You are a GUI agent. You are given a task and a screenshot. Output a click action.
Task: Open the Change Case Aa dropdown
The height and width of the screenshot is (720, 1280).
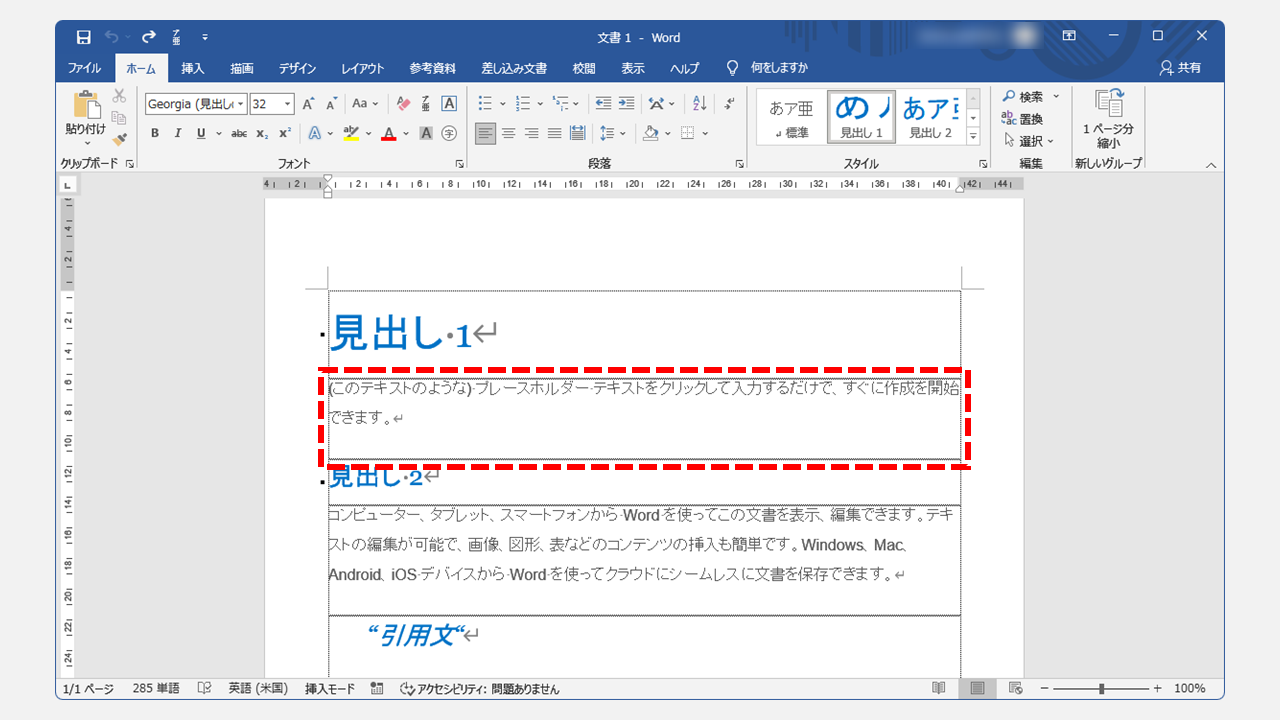(x=366, y=104)
